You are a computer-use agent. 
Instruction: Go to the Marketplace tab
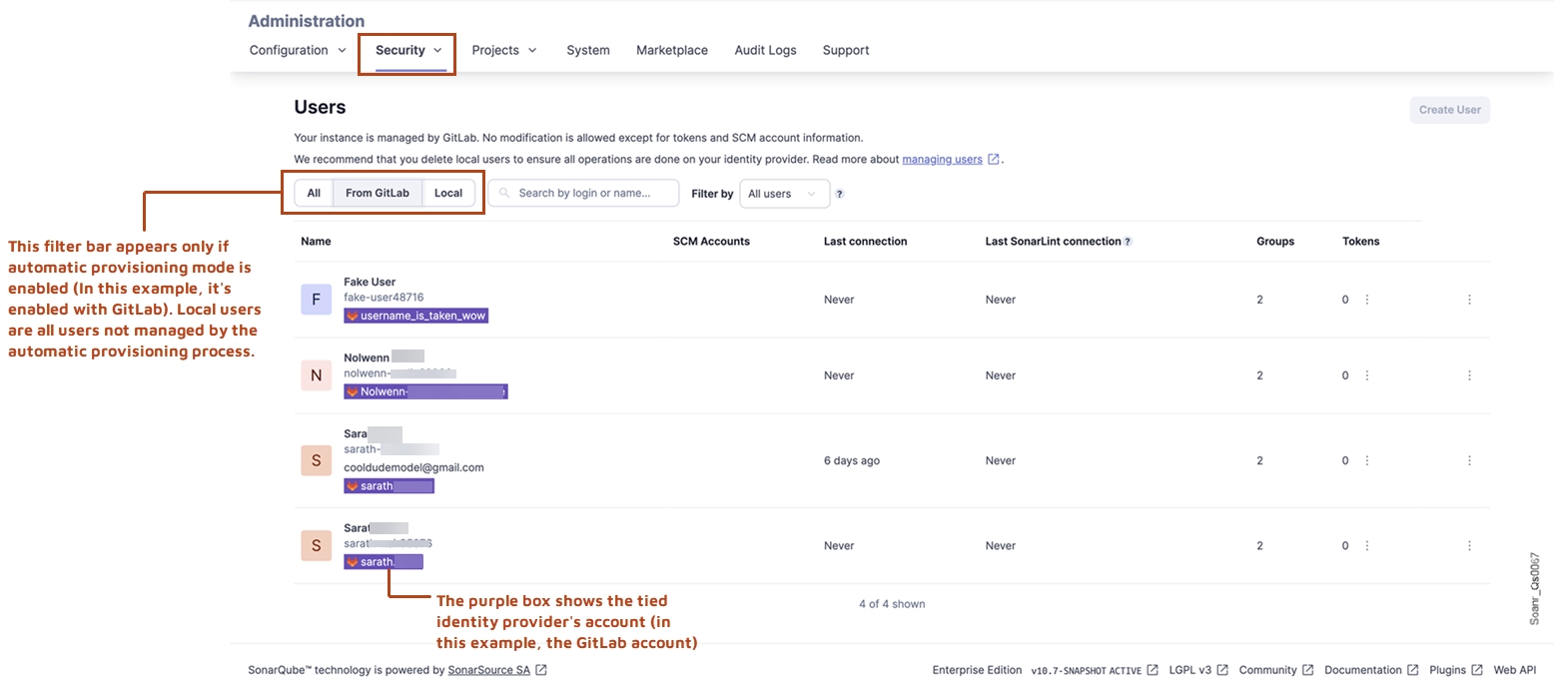click(x=671, y=50)
